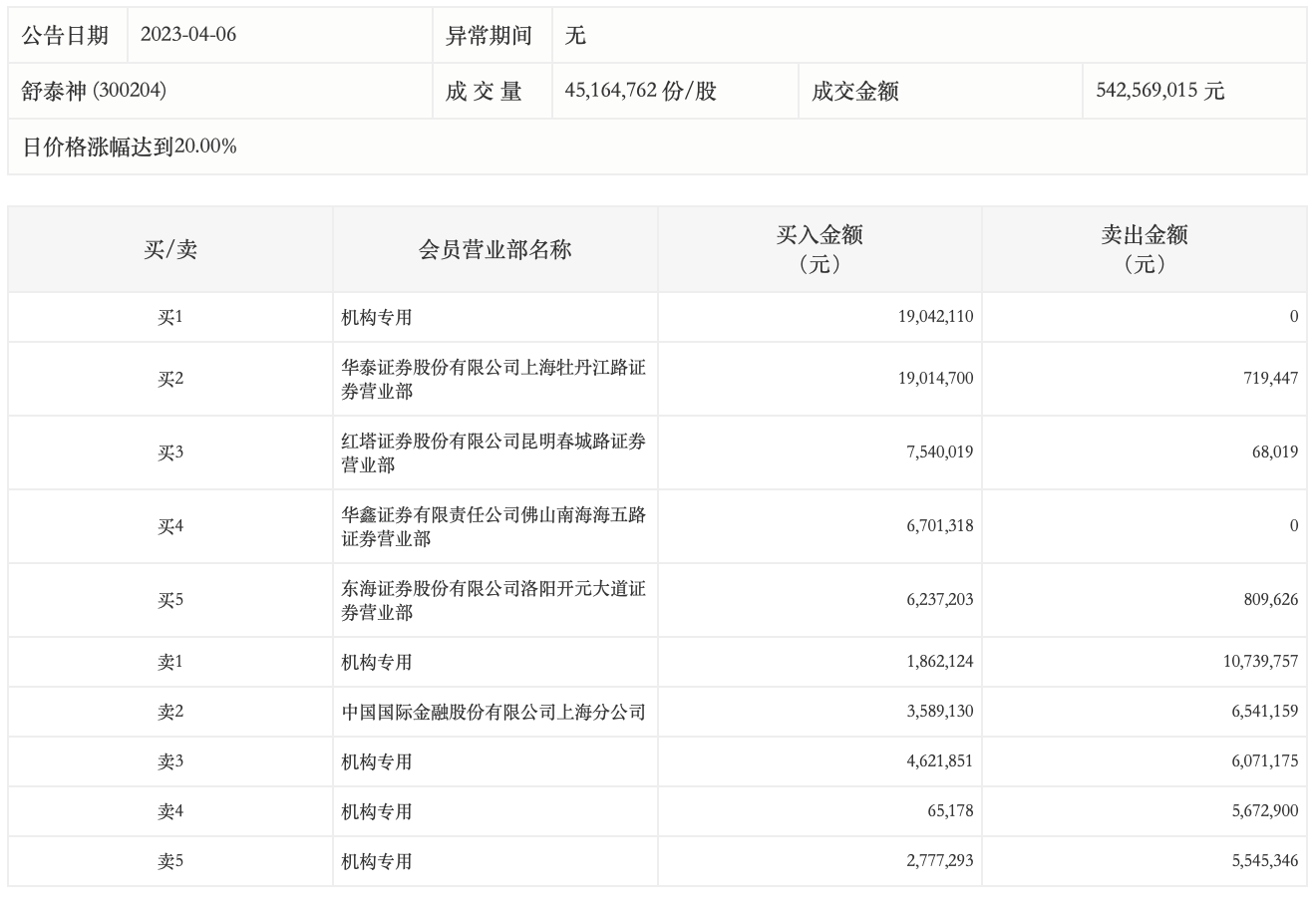Viewport: 1316px width, 903px height.
Task: Click the 成交金额 label
Action: pos(854,91)
